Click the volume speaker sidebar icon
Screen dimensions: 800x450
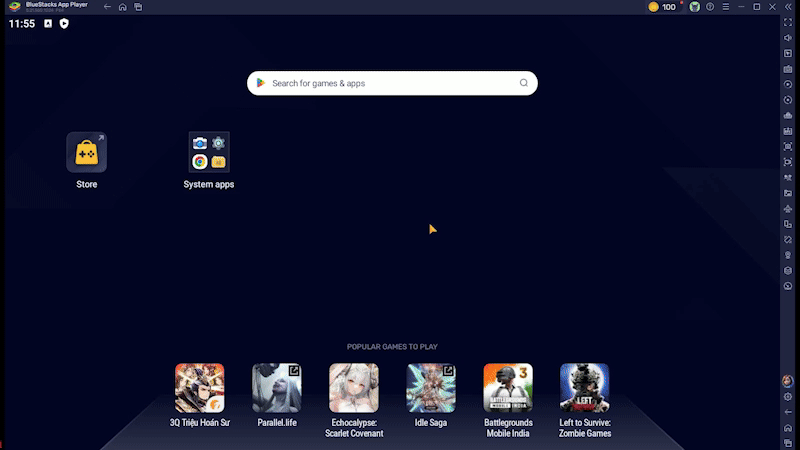[x=788, y=38]
